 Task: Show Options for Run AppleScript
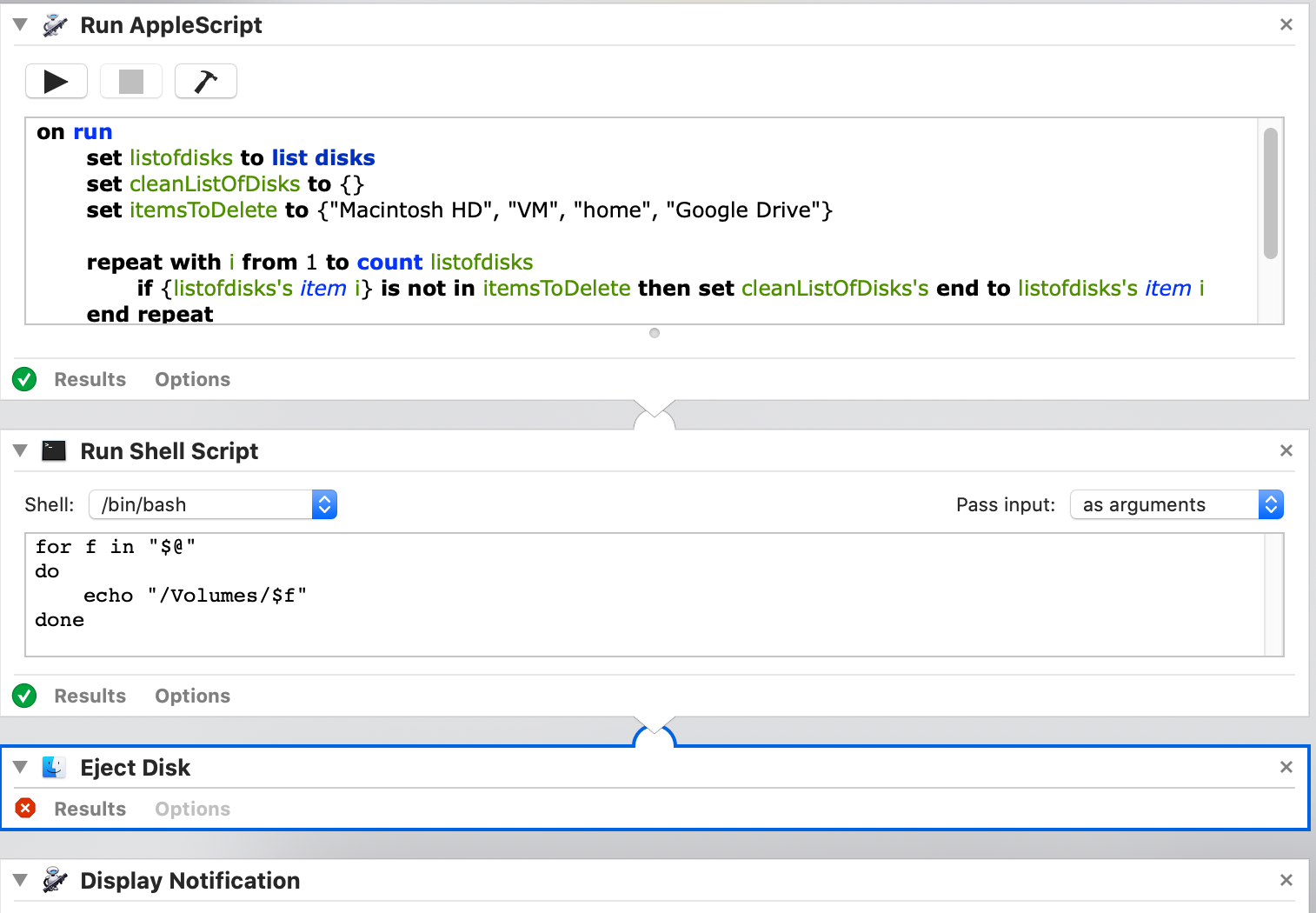click(x=193, y=379)
